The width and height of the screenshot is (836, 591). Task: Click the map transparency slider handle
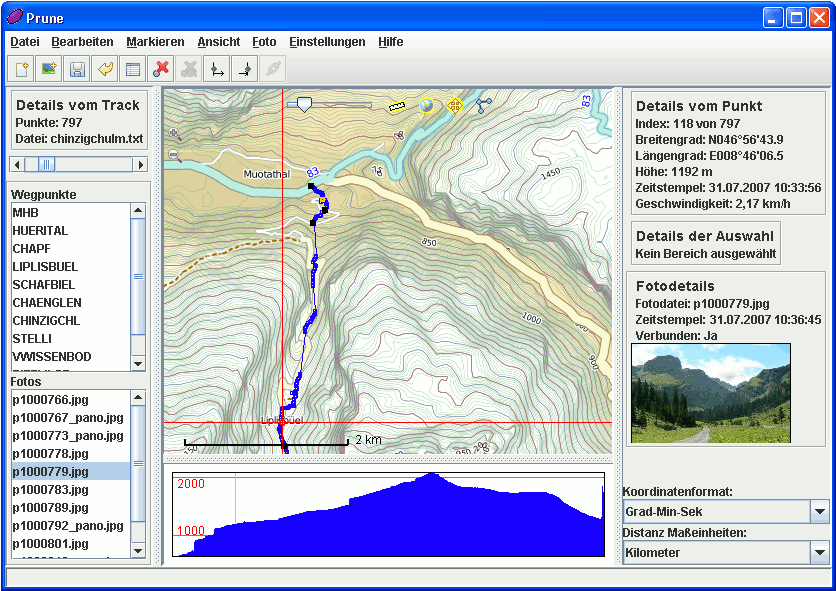point(304,103)
